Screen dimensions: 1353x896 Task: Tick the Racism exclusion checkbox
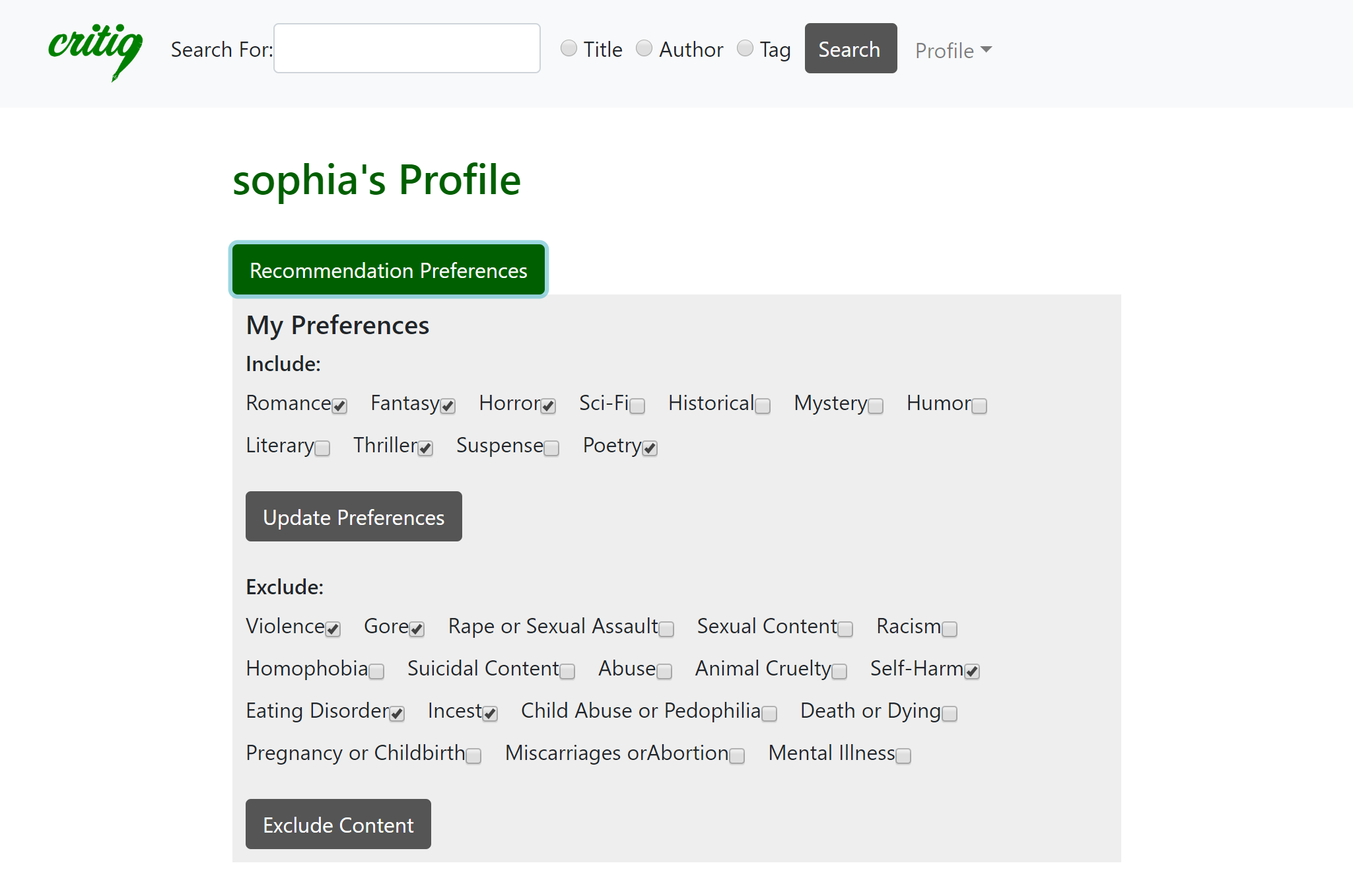950,629
